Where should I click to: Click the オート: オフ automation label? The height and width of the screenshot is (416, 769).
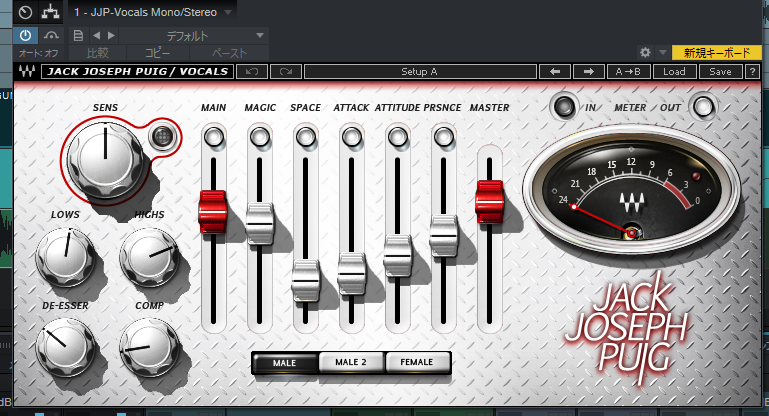39,53
